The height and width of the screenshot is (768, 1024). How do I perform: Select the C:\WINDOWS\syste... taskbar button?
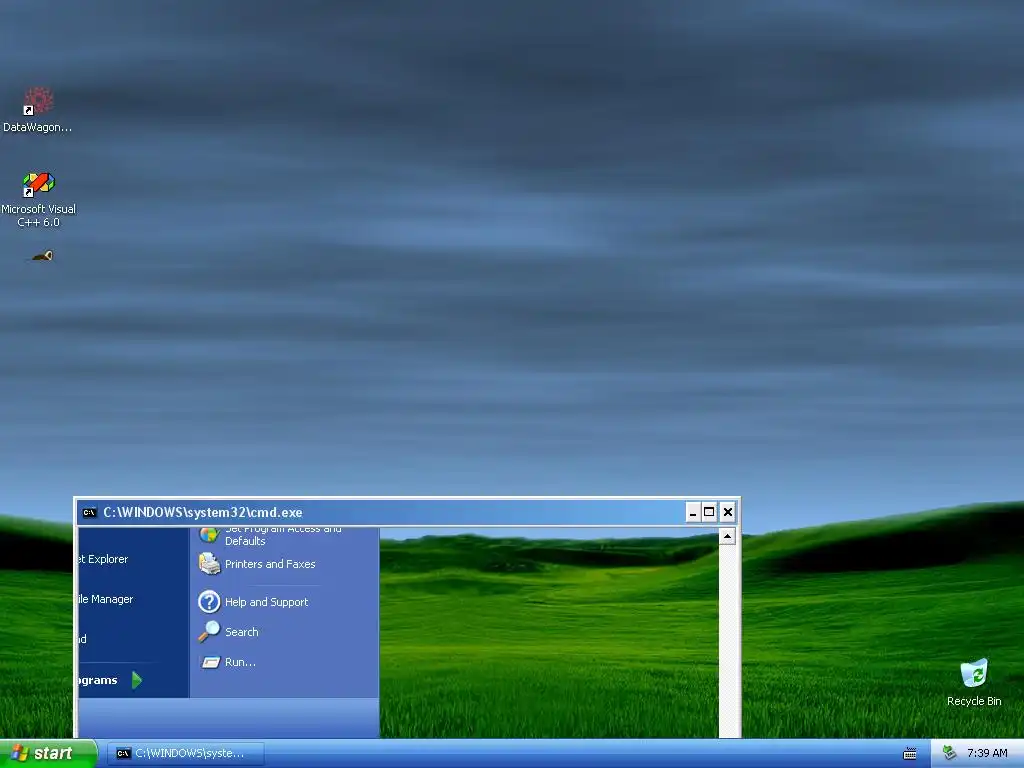coord(186,754)
